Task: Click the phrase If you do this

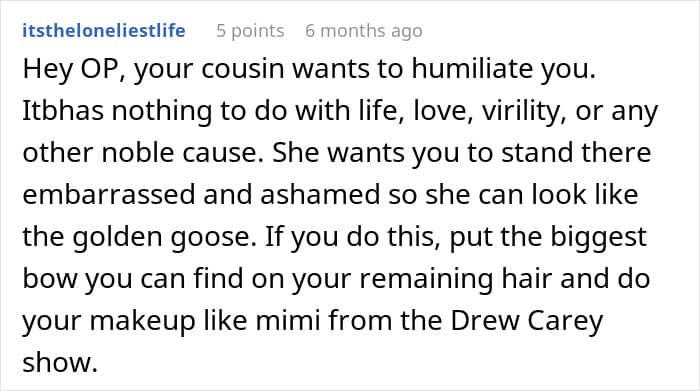Action: [x=350, y=237]
